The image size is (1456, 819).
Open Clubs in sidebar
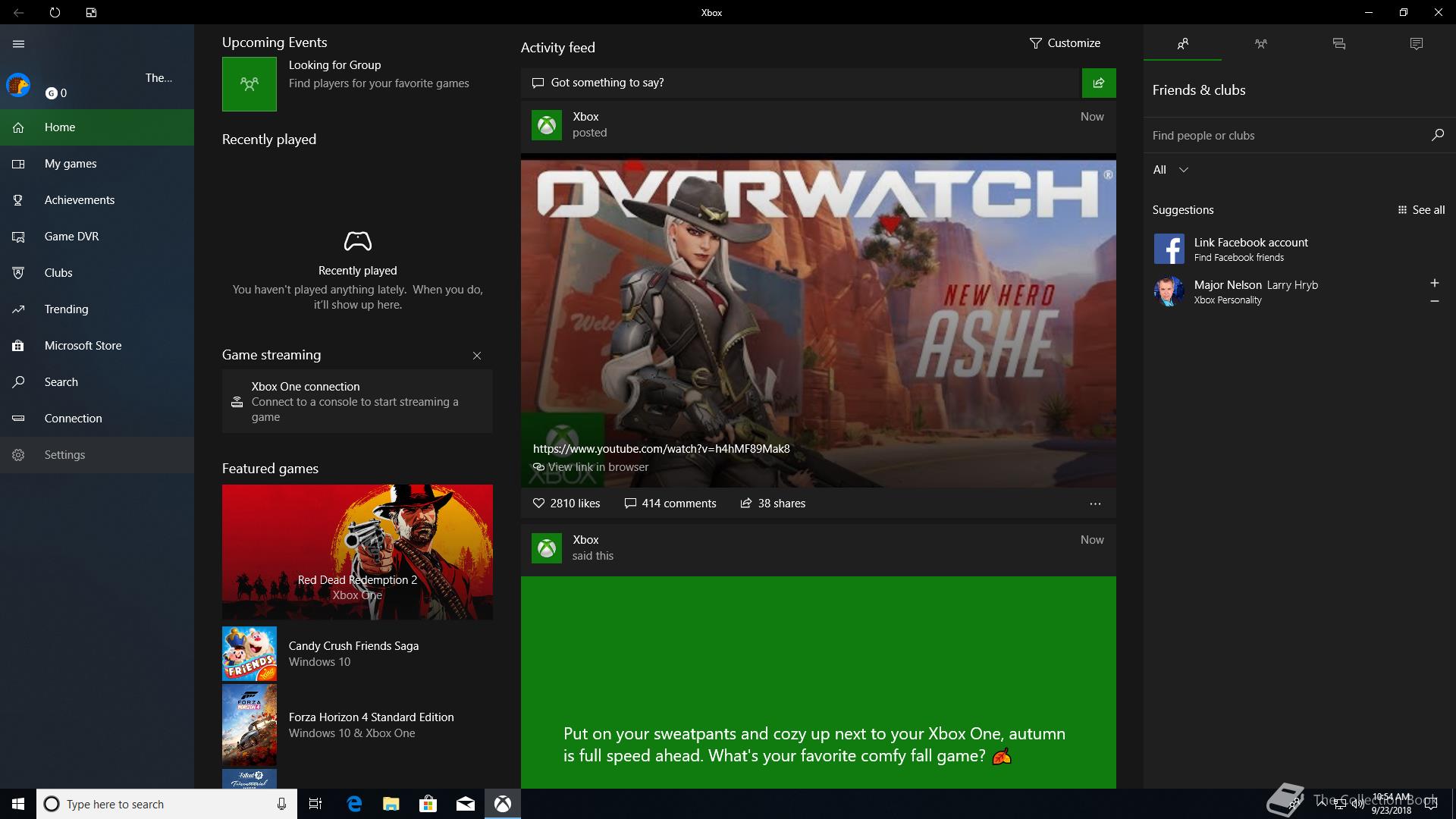(x=97, y=273)
